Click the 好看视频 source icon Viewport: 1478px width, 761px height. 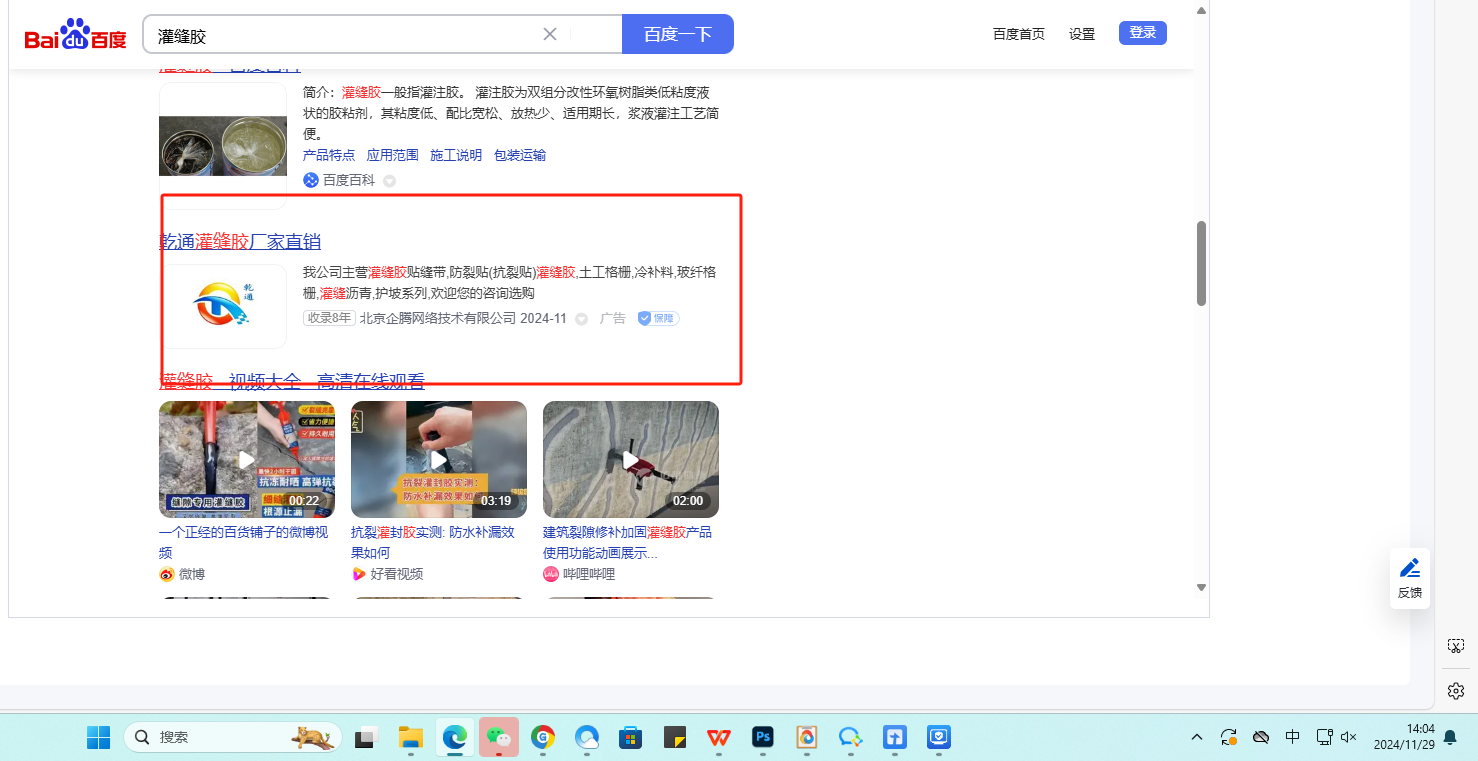(359, 574)
